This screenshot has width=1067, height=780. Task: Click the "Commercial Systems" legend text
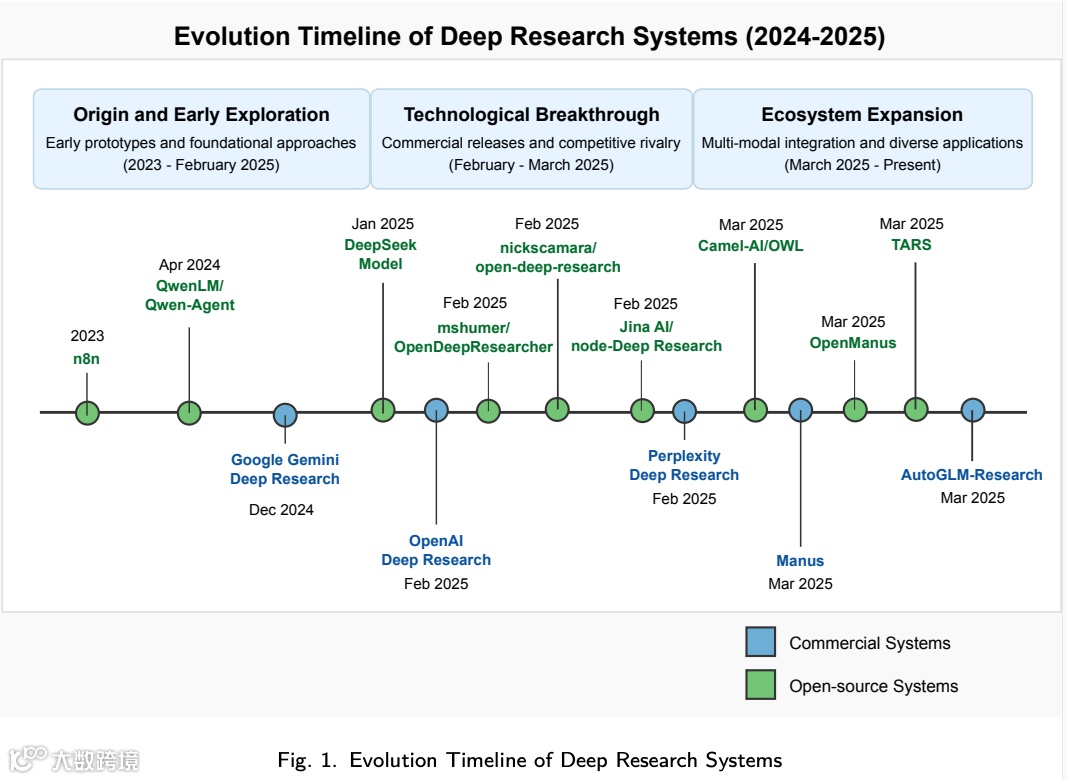click(x=870, y=643)
